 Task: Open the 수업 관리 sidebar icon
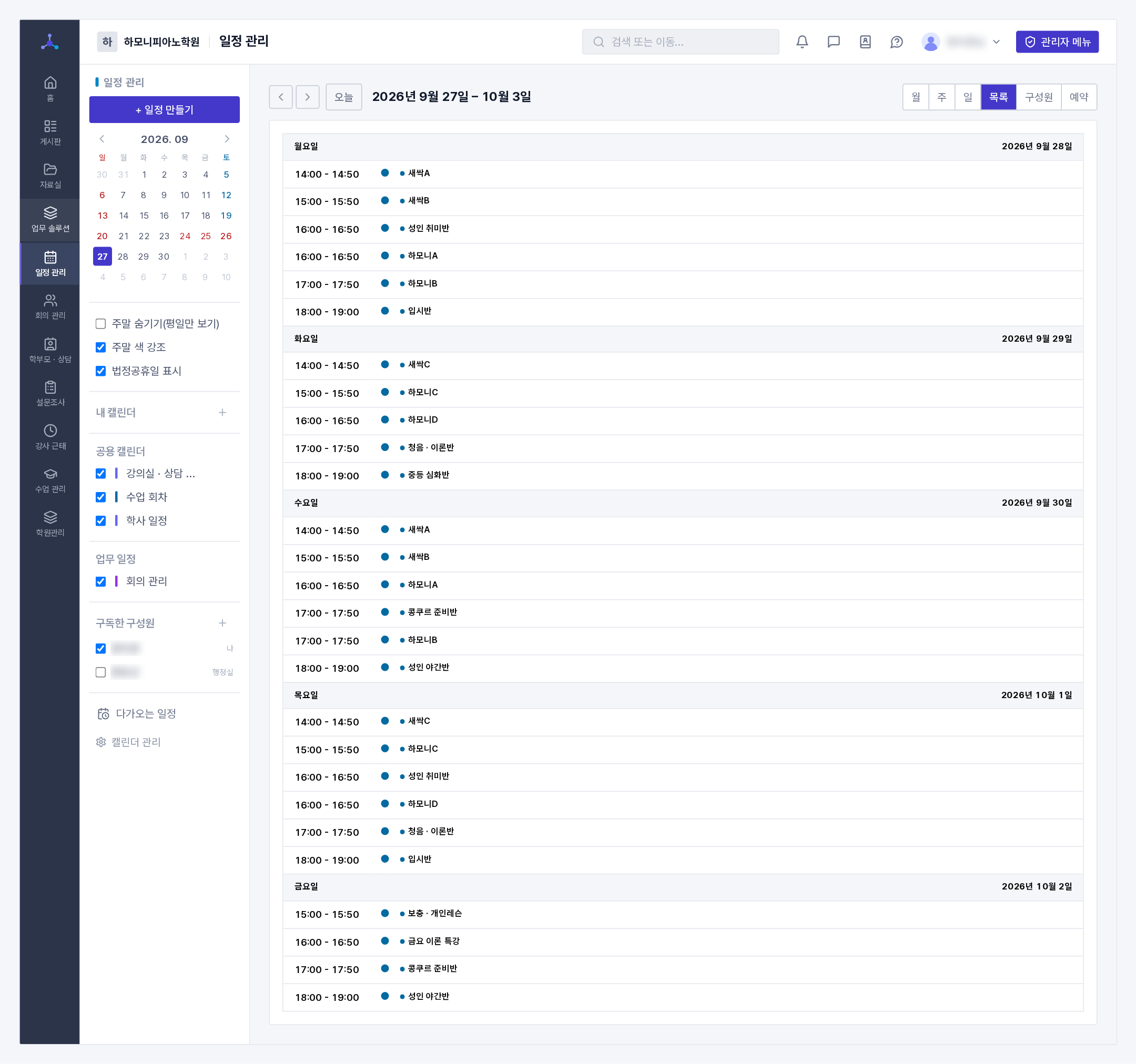coord(50,480)
